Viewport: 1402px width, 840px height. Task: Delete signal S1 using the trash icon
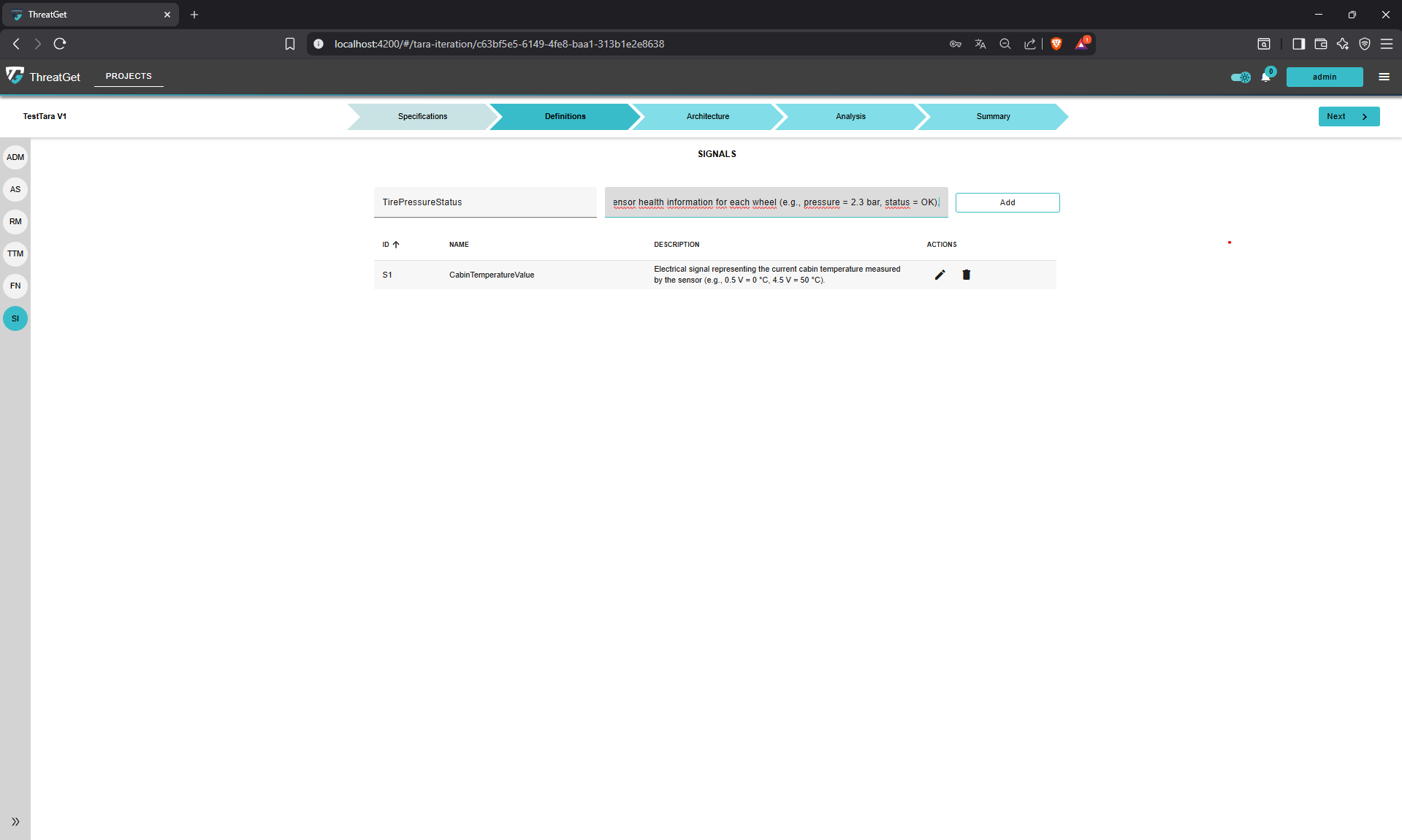[x=966, y=275]
